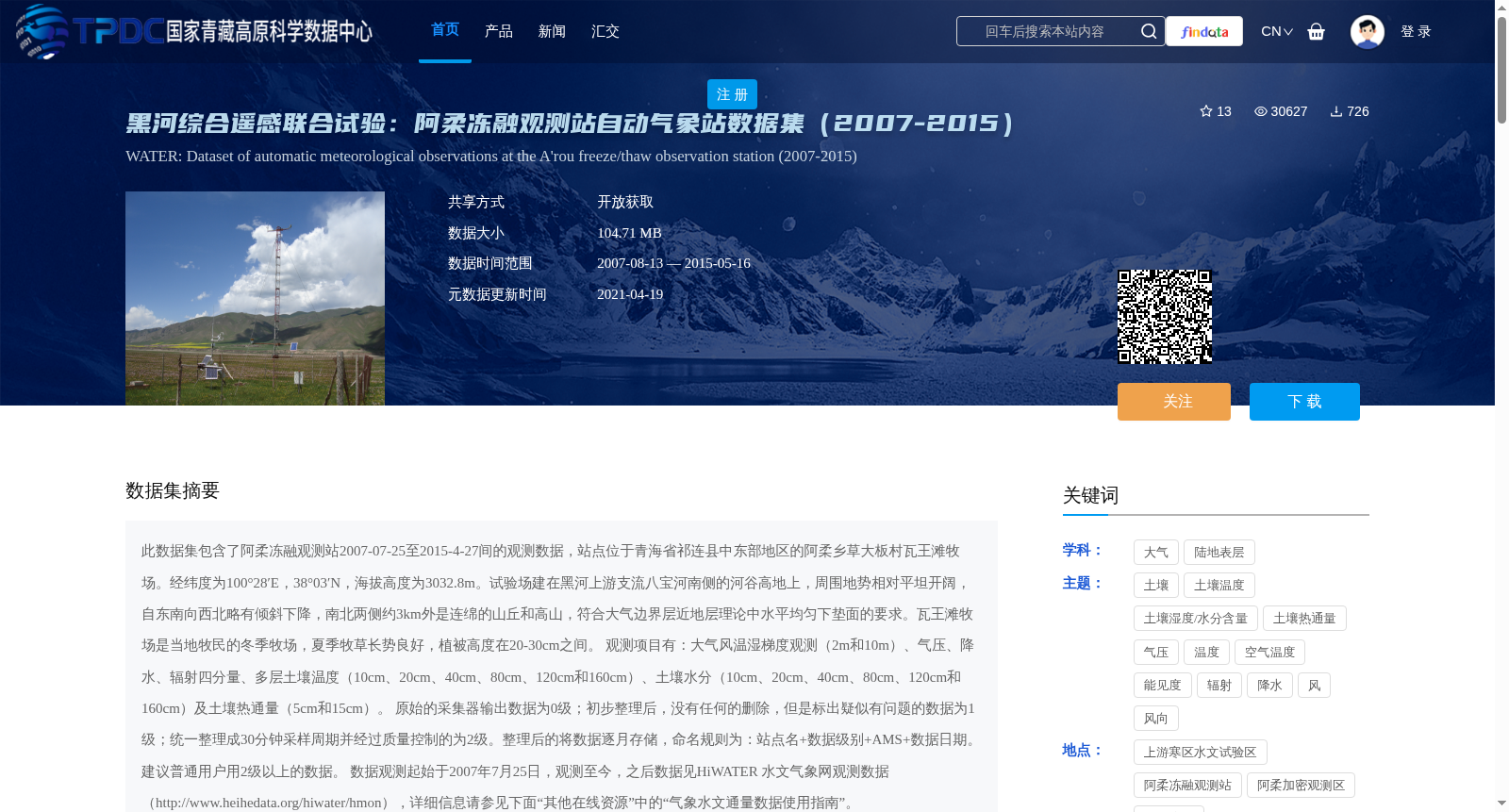The height and width of the screenshot is (812, 1509).
Task: Click the search magnifier icon
Action: (1148, 31)
